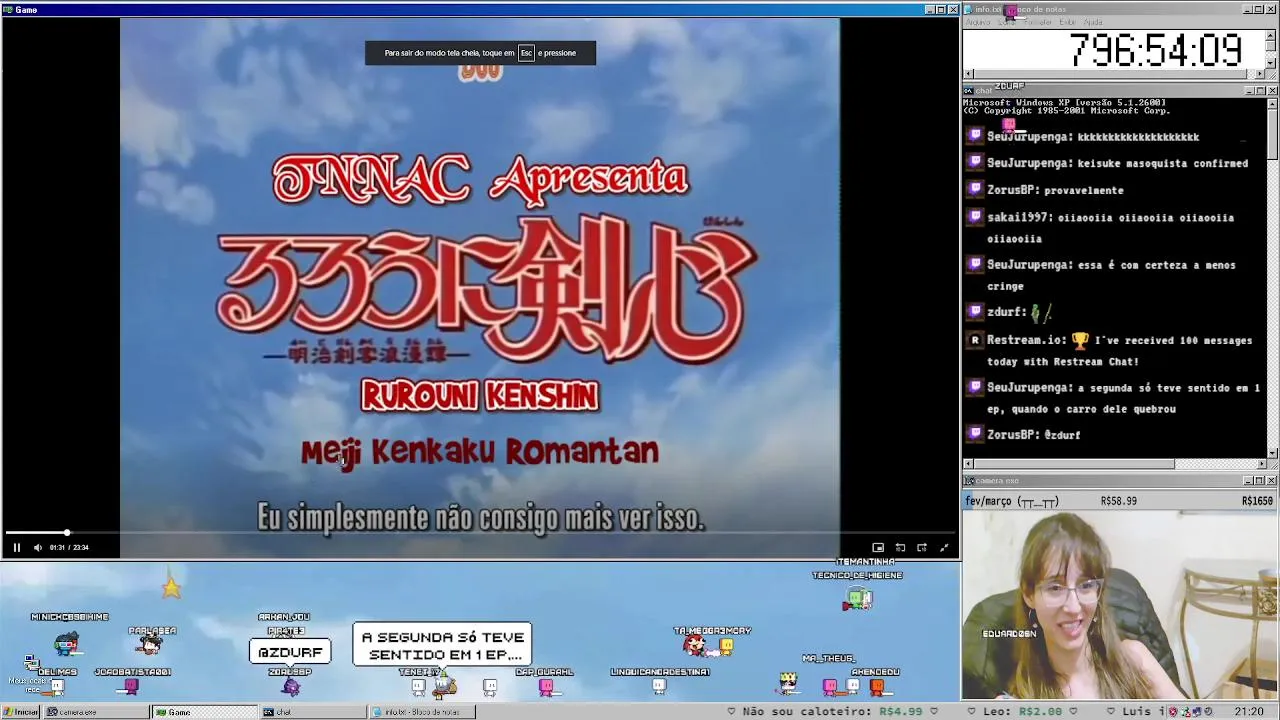The height and width of the screenshot is (720, 1280).
Task: Open the Arquivo menu in info.txt Notepad
Action: point(978,22)
